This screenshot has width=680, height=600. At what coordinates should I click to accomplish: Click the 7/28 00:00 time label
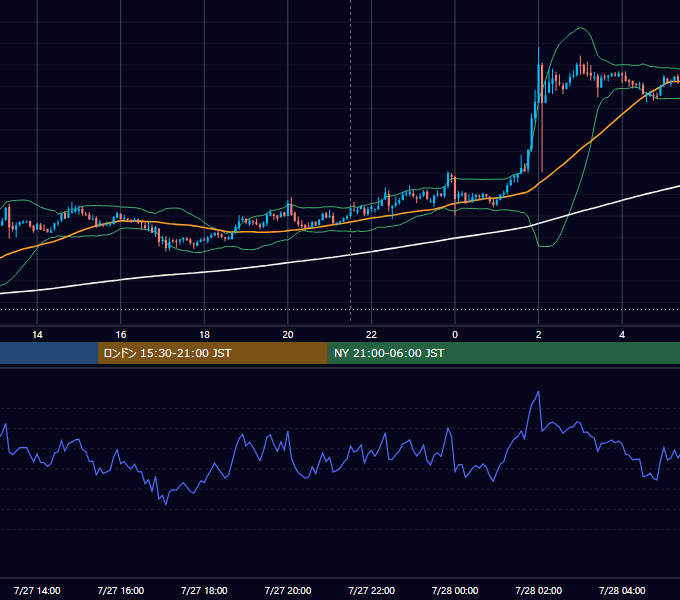tap(455, 590)
